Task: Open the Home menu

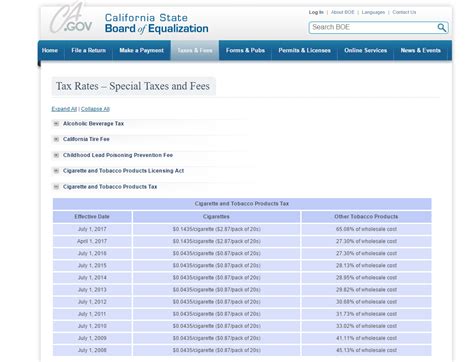Action: click(50, 50)
